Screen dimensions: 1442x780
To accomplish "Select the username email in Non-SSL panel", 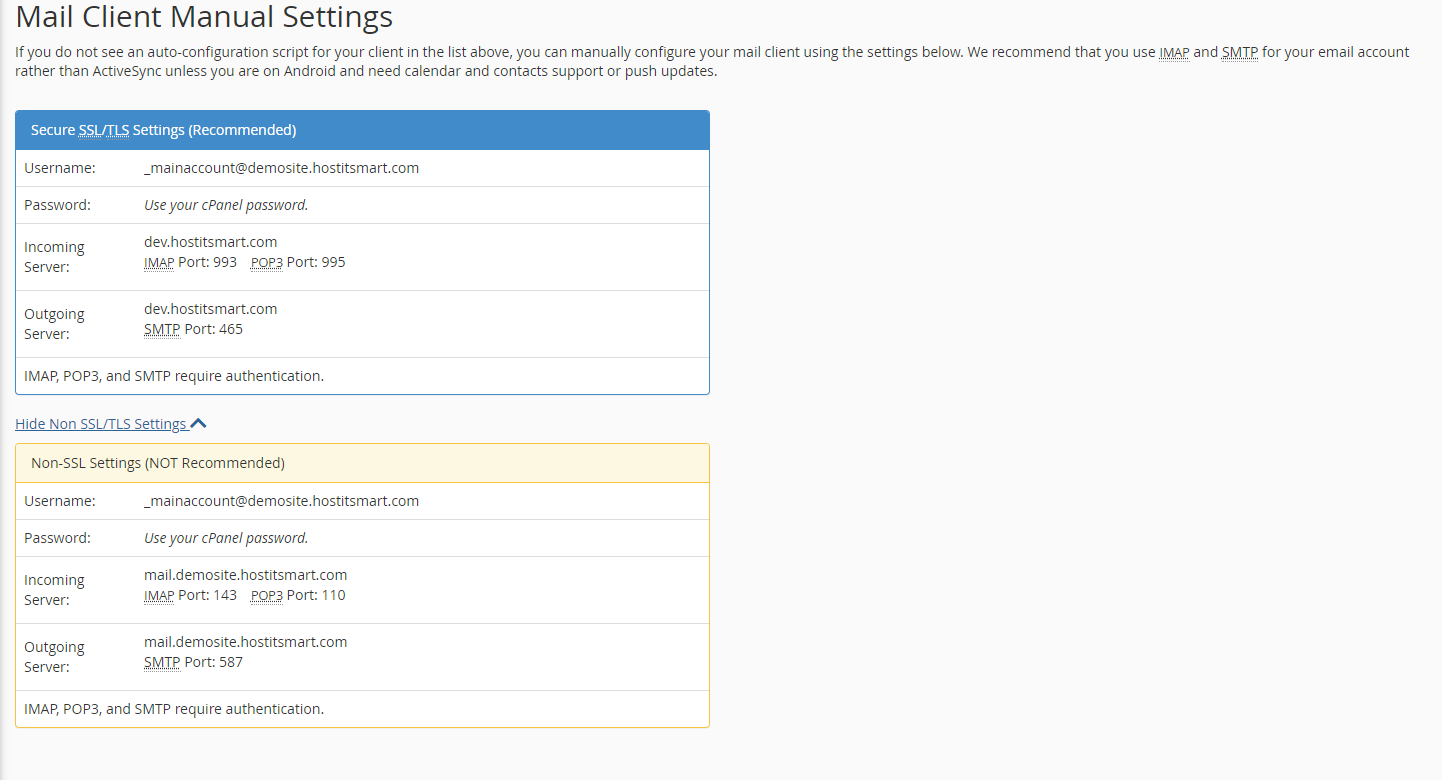I will tap(282, 501).
